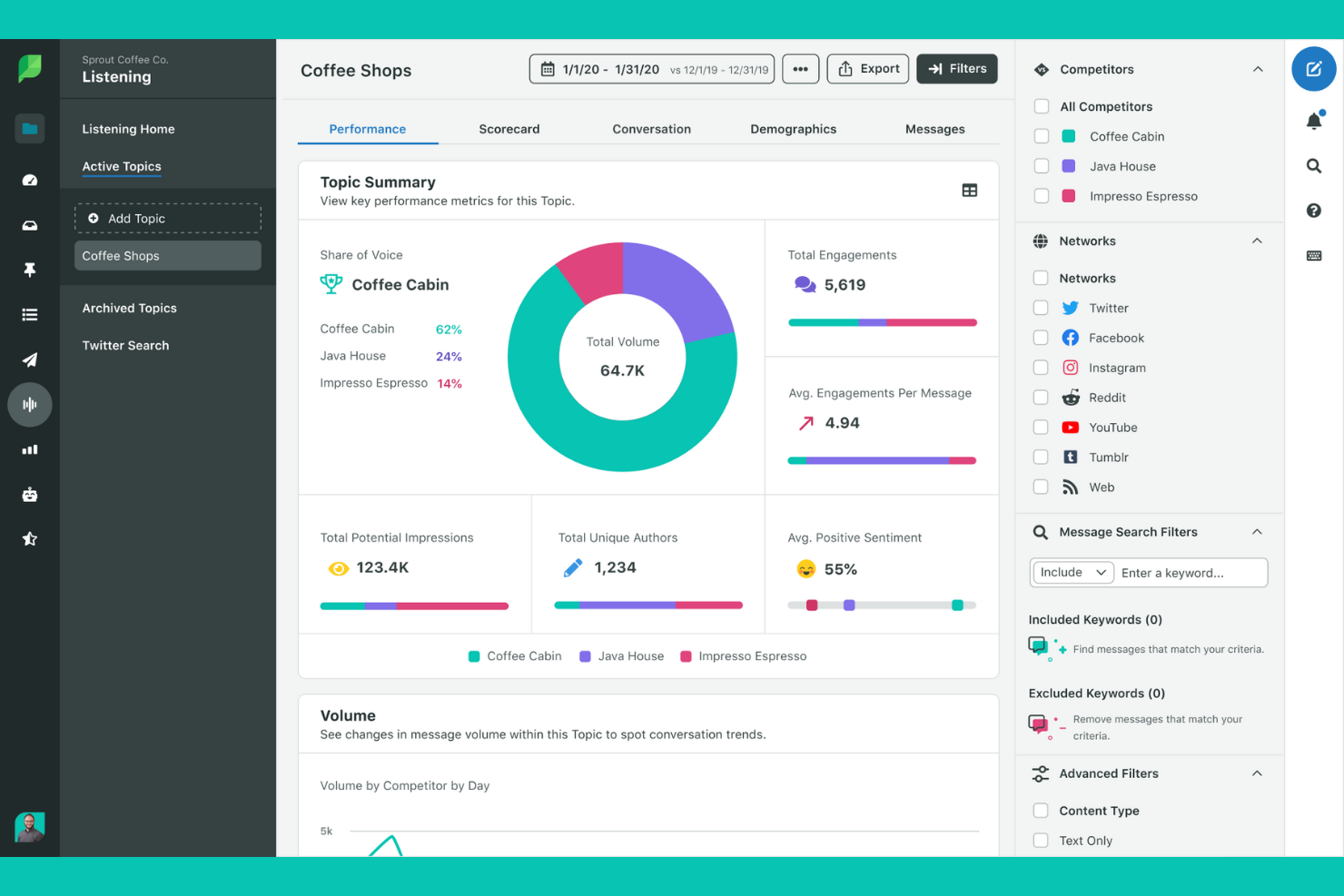Image resolution: width=1344 pixels, height=896 pixels.
Task: Click the paper plane Publishing icon
Action: [30, 359]
